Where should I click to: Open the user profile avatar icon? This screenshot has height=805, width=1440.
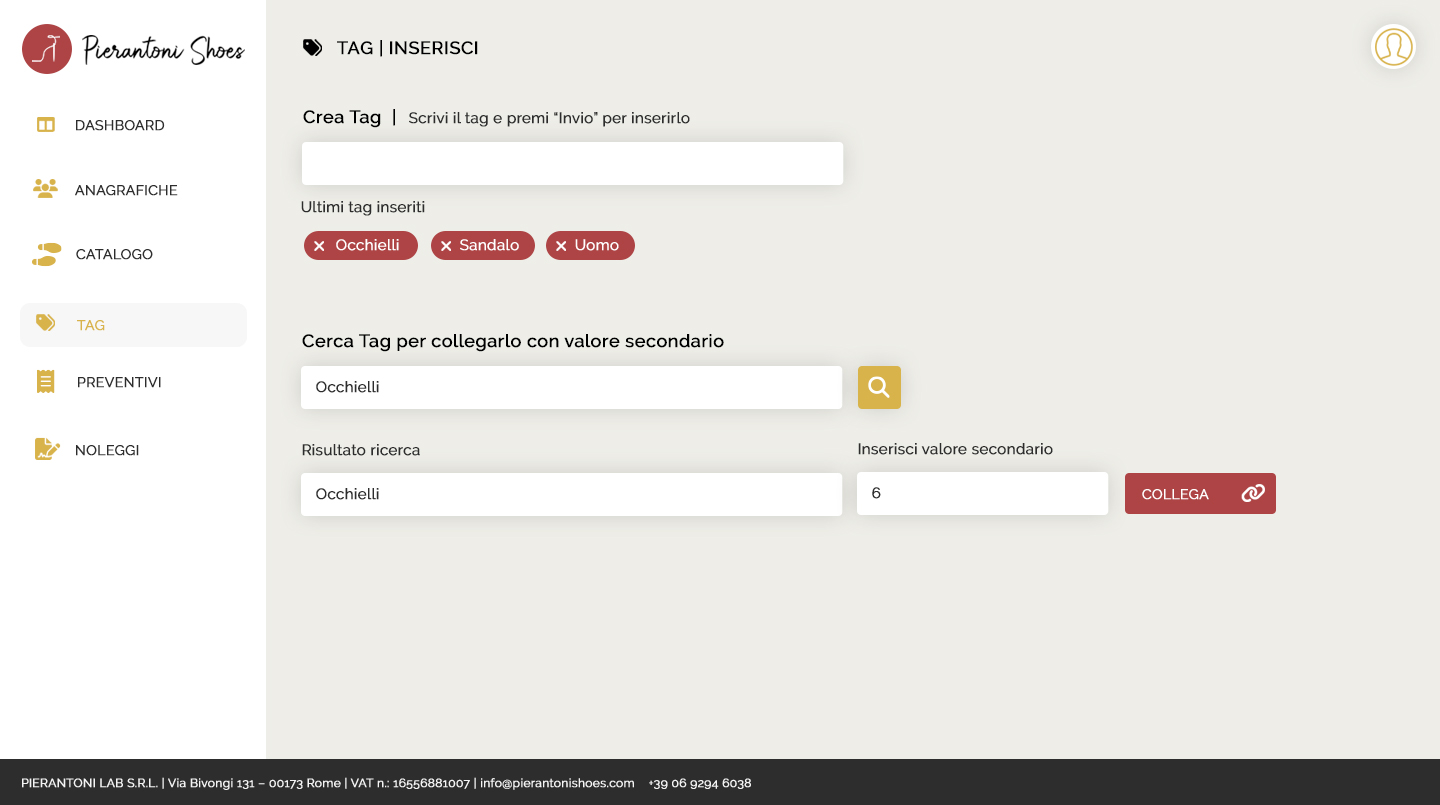click(1393, 47)
